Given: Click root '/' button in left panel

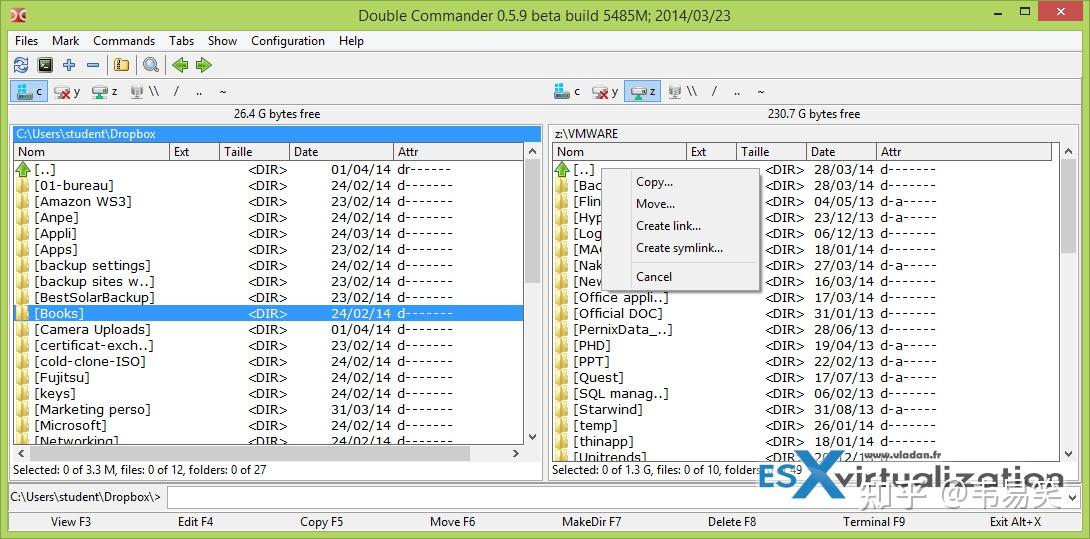Looking at the screenshot, I should pos(177,91).
